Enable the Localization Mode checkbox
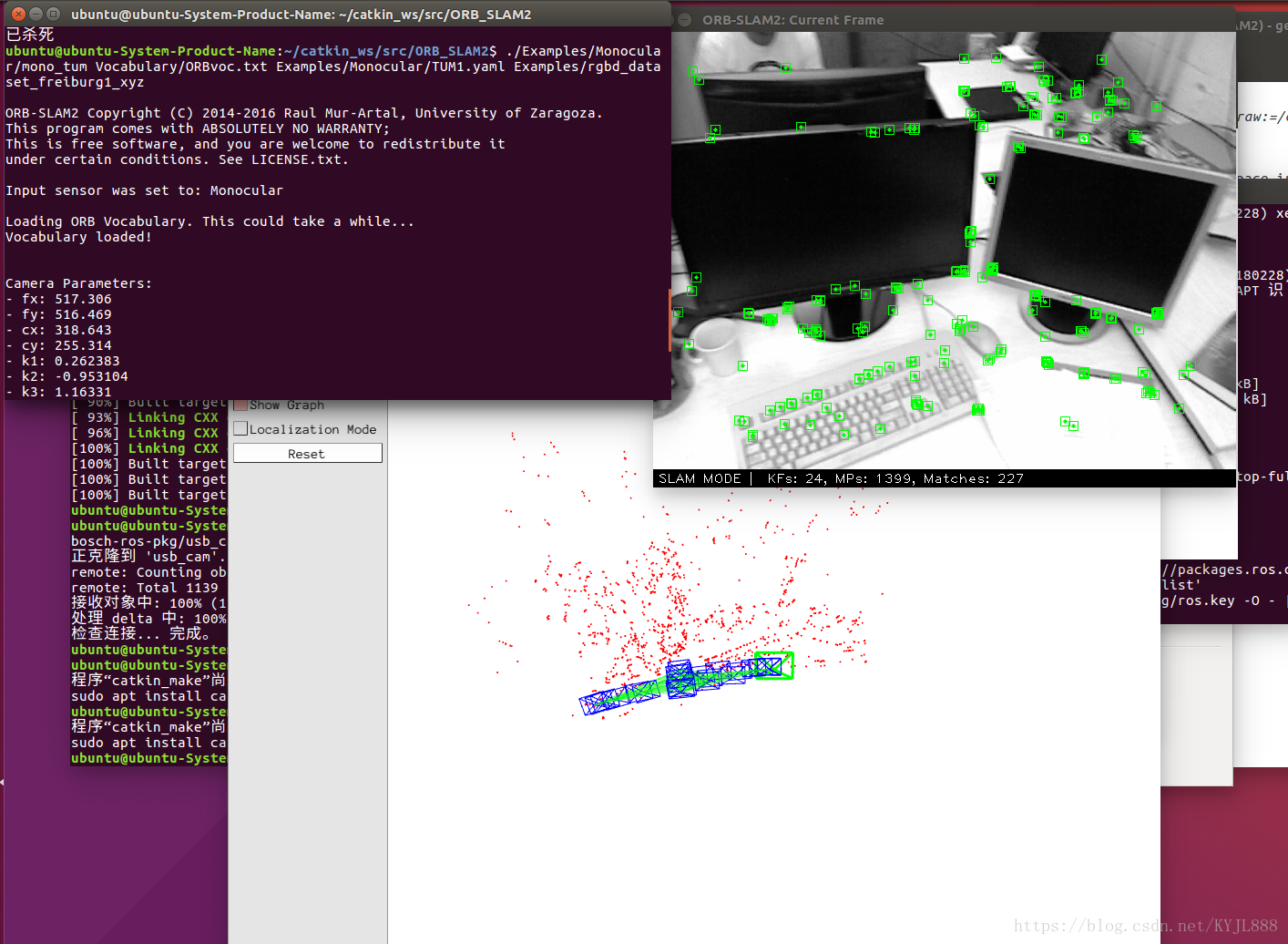Viewport: 1288px width, 944px height. click(x=240, y=428)
